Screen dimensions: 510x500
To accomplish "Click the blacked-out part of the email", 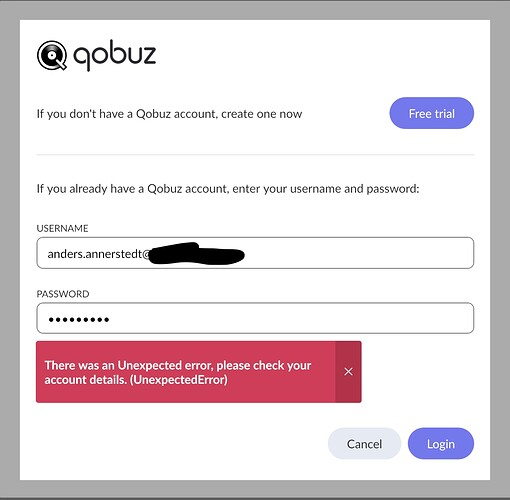I will pyautogui.click(x=196, y=254).
